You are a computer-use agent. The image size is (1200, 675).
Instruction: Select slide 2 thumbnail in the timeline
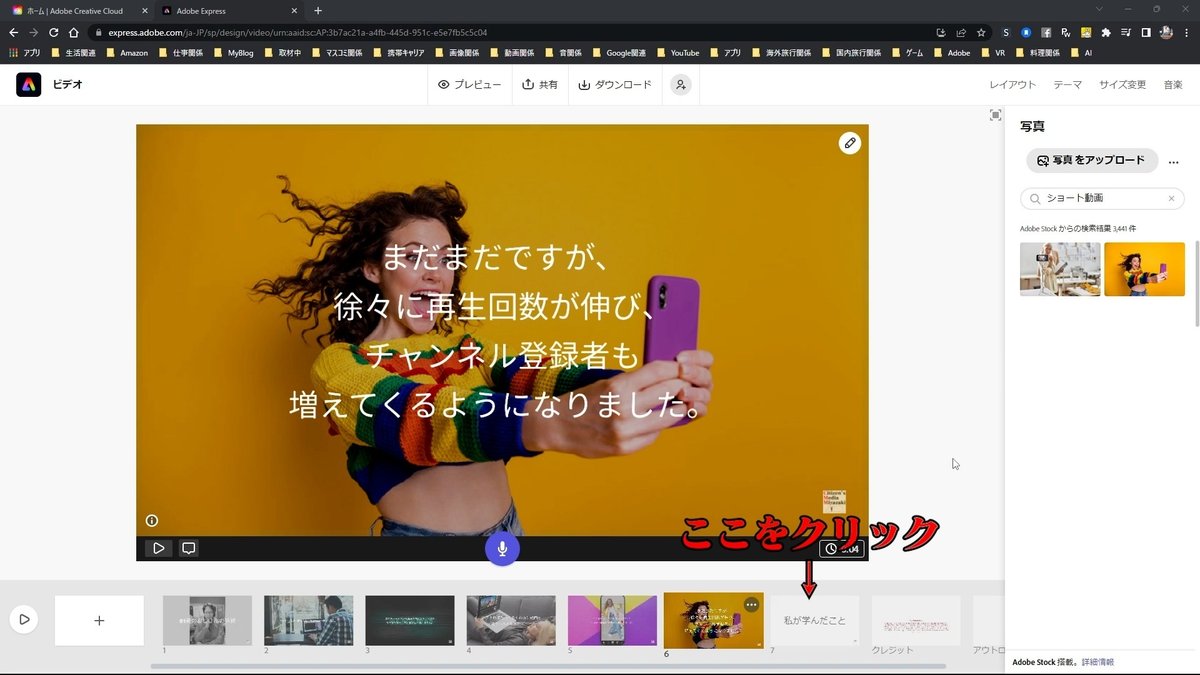click(308, 620)
